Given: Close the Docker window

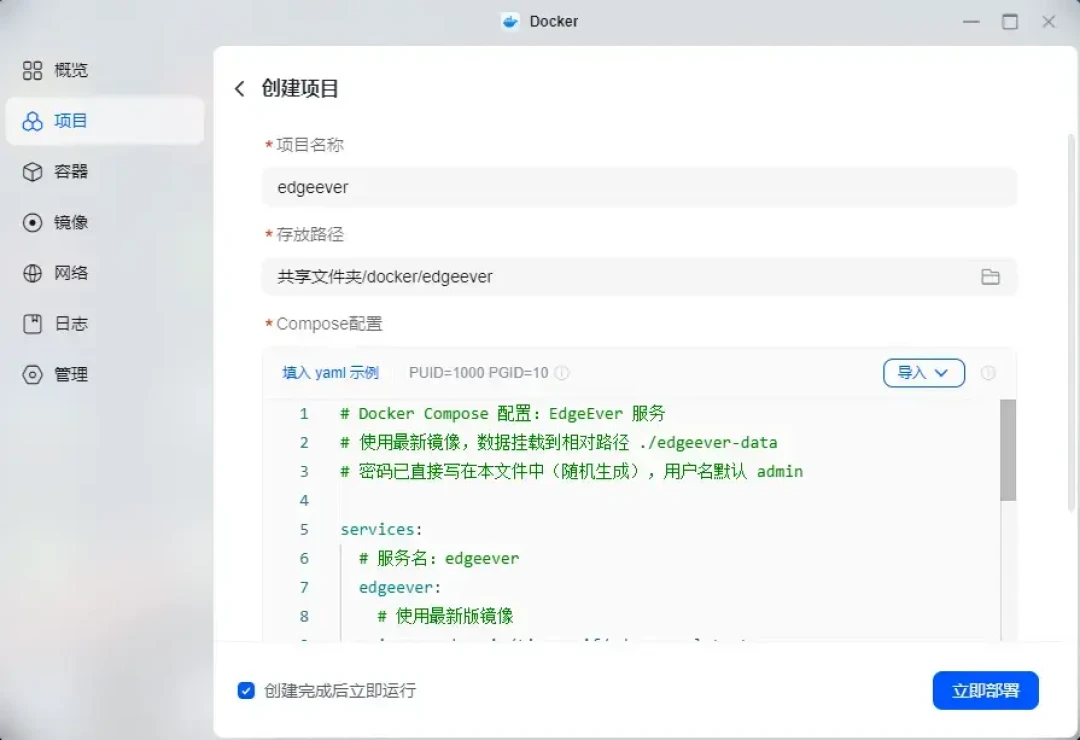Looking at the screenshot, I should coord(1048,21).
